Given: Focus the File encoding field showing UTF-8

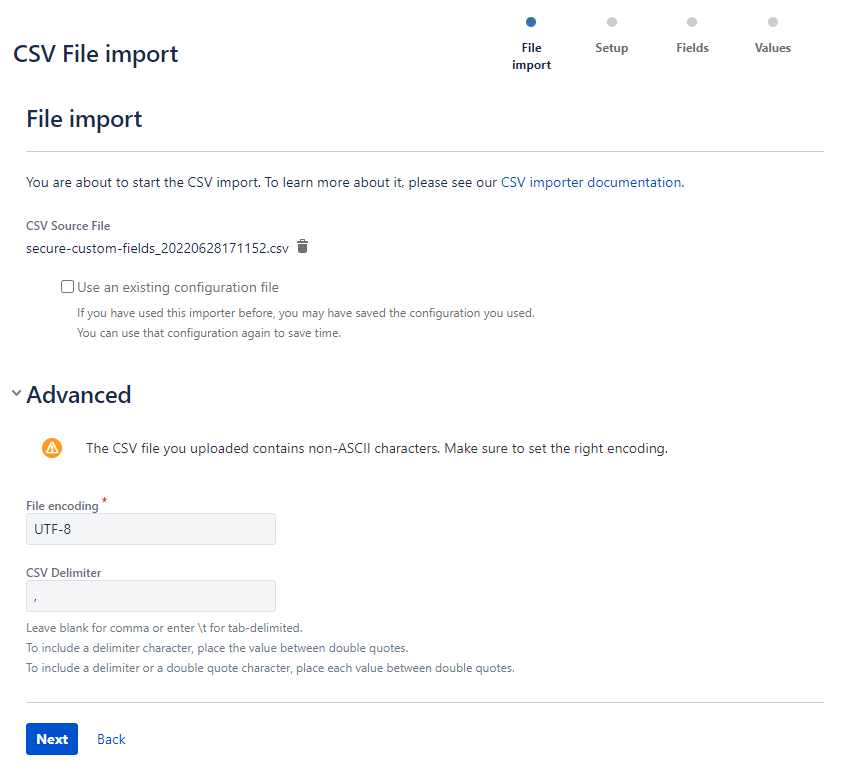Looking at the screenshot, I should (x=150, y=529).
